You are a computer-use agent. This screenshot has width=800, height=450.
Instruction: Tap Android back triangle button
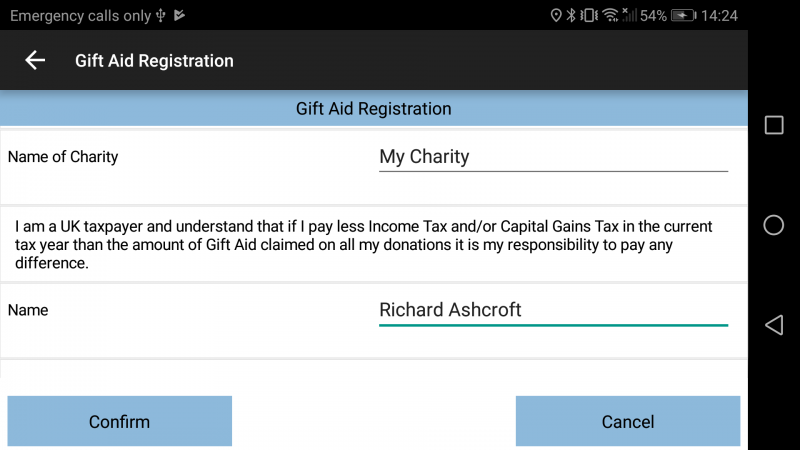point(773,325)
